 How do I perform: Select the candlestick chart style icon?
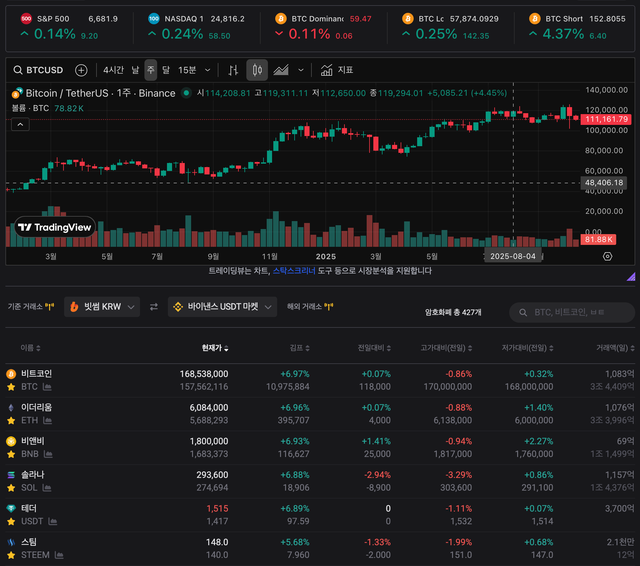[257, 70]
